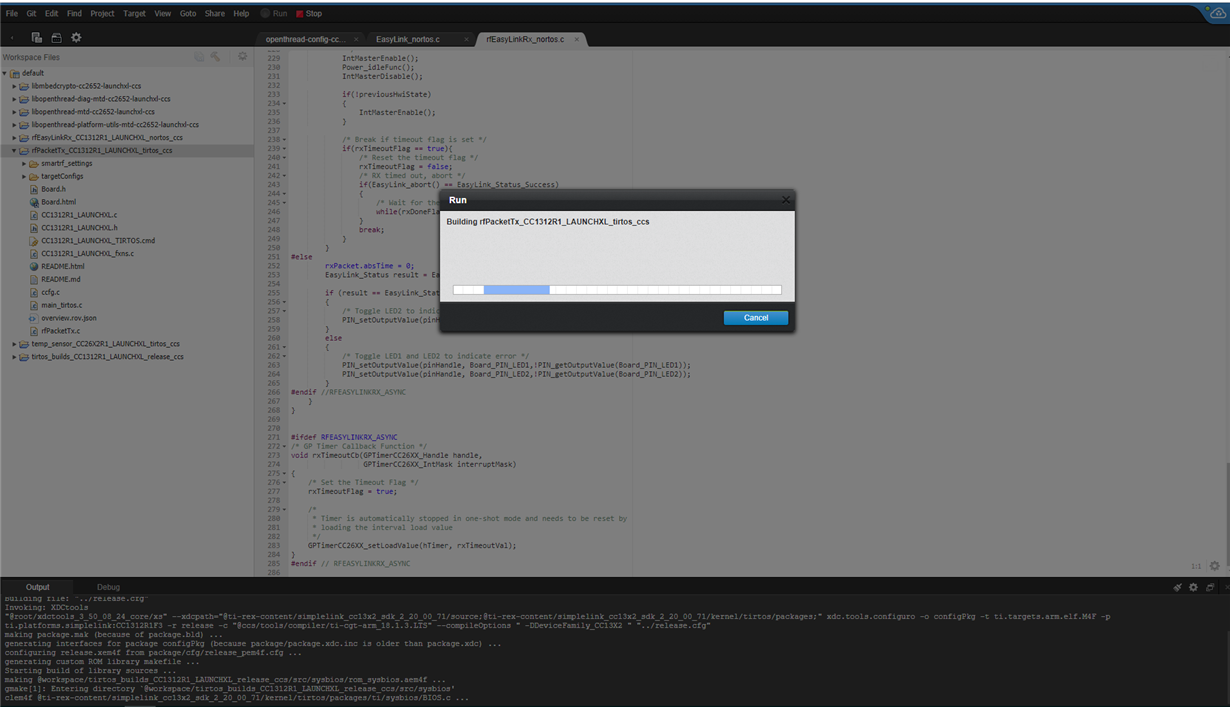1230x707 pixels.
Task: Open the Goto menu
Action: [188, 14]
